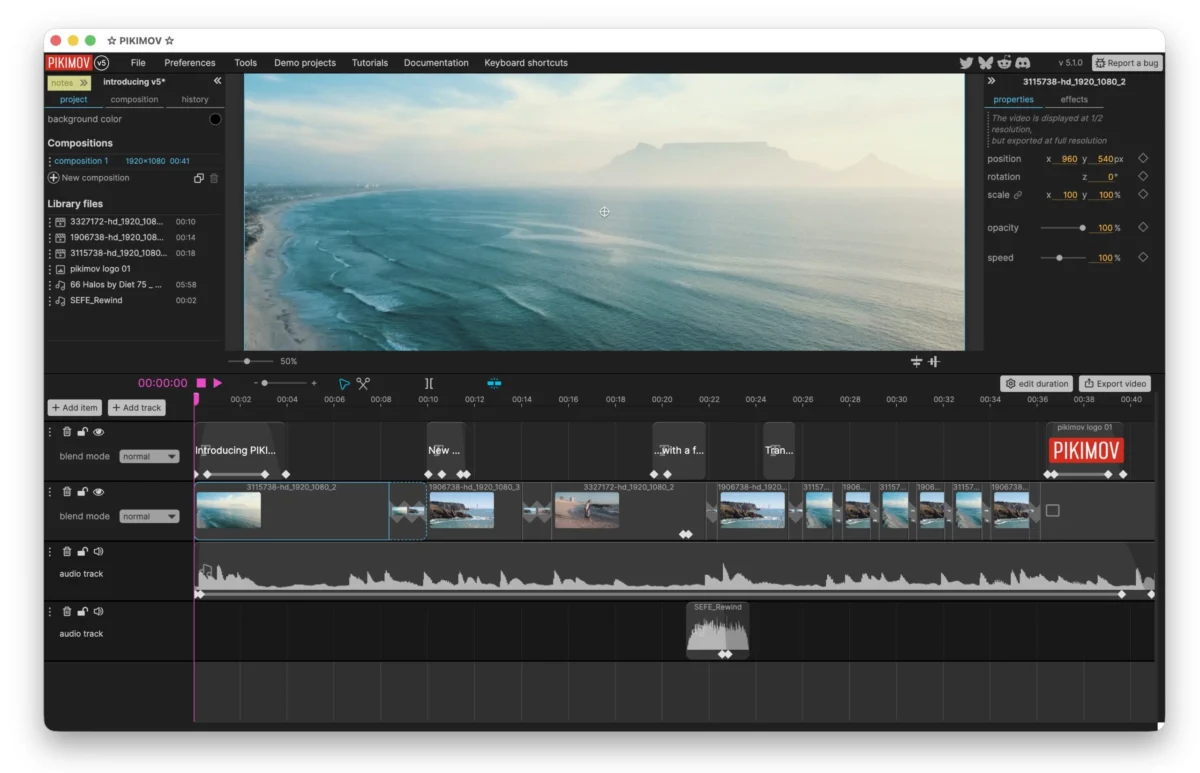Click the background color swatch
The height and width of the screenshot is (773, 1200).
(216, 118)
